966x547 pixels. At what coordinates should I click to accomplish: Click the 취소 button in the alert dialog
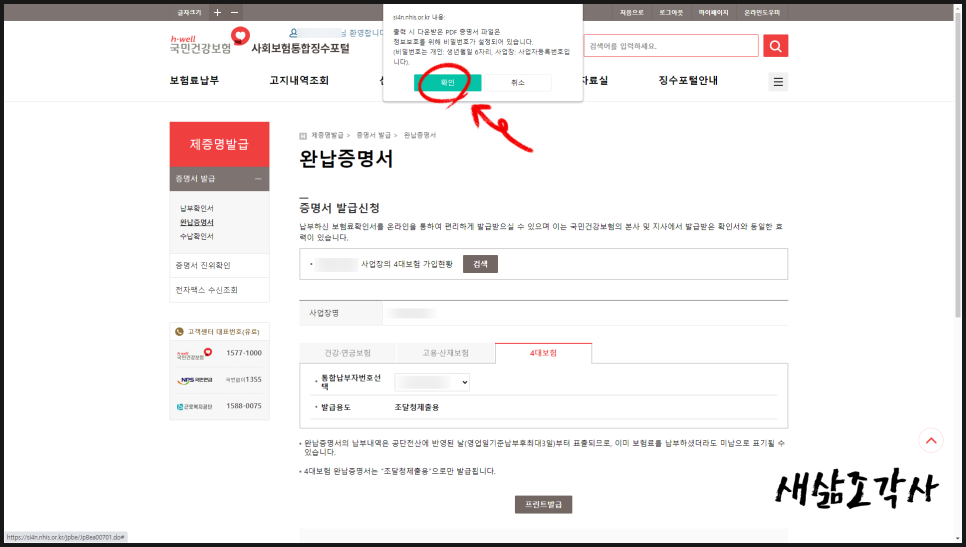coord(518,83)
